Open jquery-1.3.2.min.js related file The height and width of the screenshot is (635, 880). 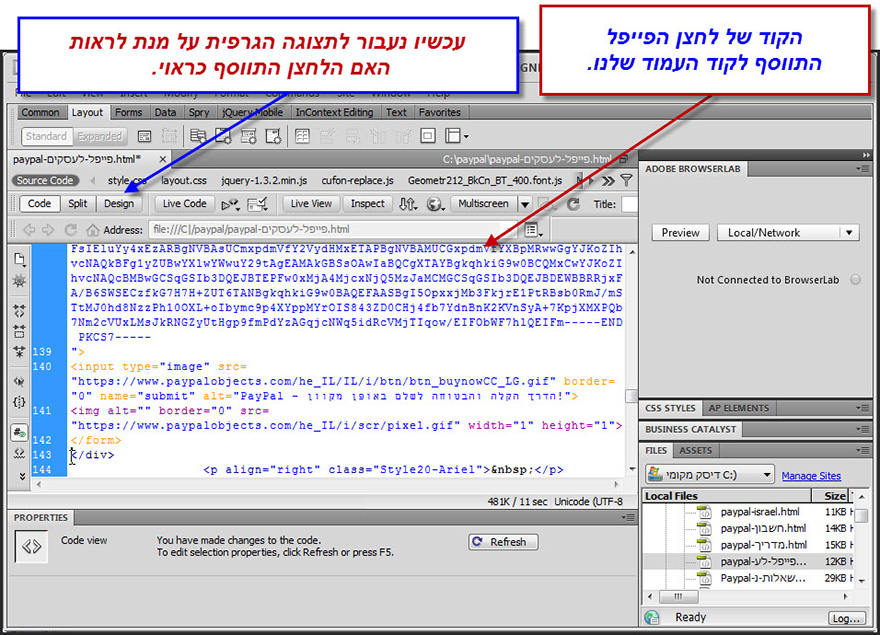pyautogui.click(x=264, y=181)
